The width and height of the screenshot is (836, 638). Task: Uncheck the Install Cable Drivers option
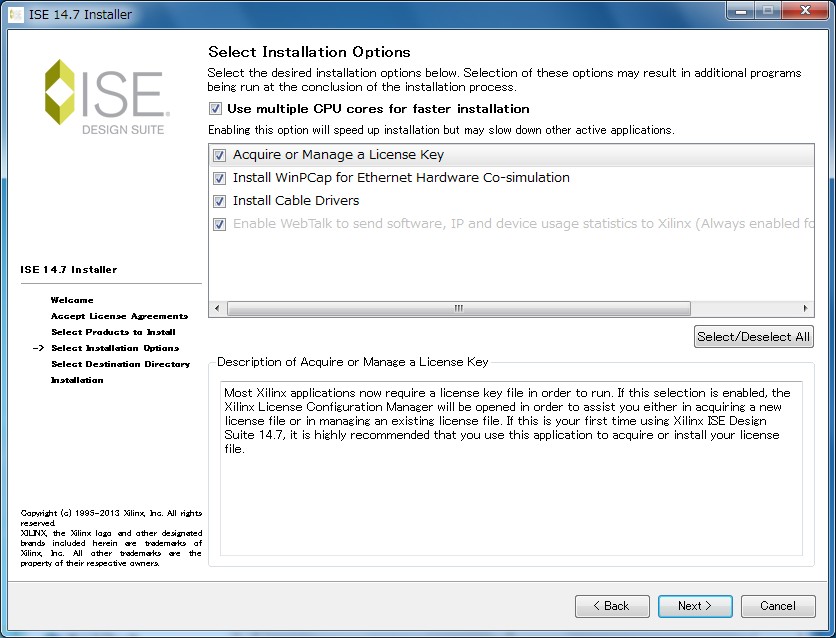click(219, 201)
